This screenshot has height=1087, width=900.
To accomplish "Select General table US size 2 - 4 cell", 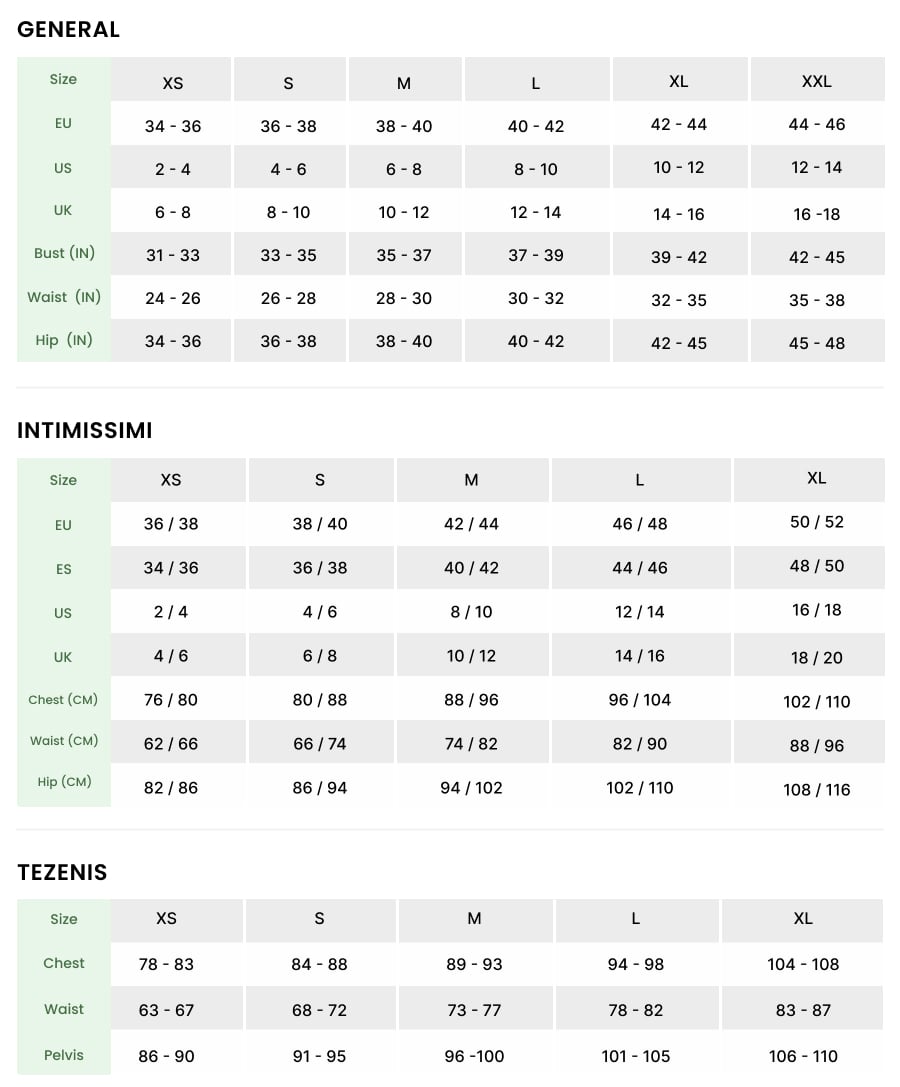I will pyautogui.click(x=172, y=169).
